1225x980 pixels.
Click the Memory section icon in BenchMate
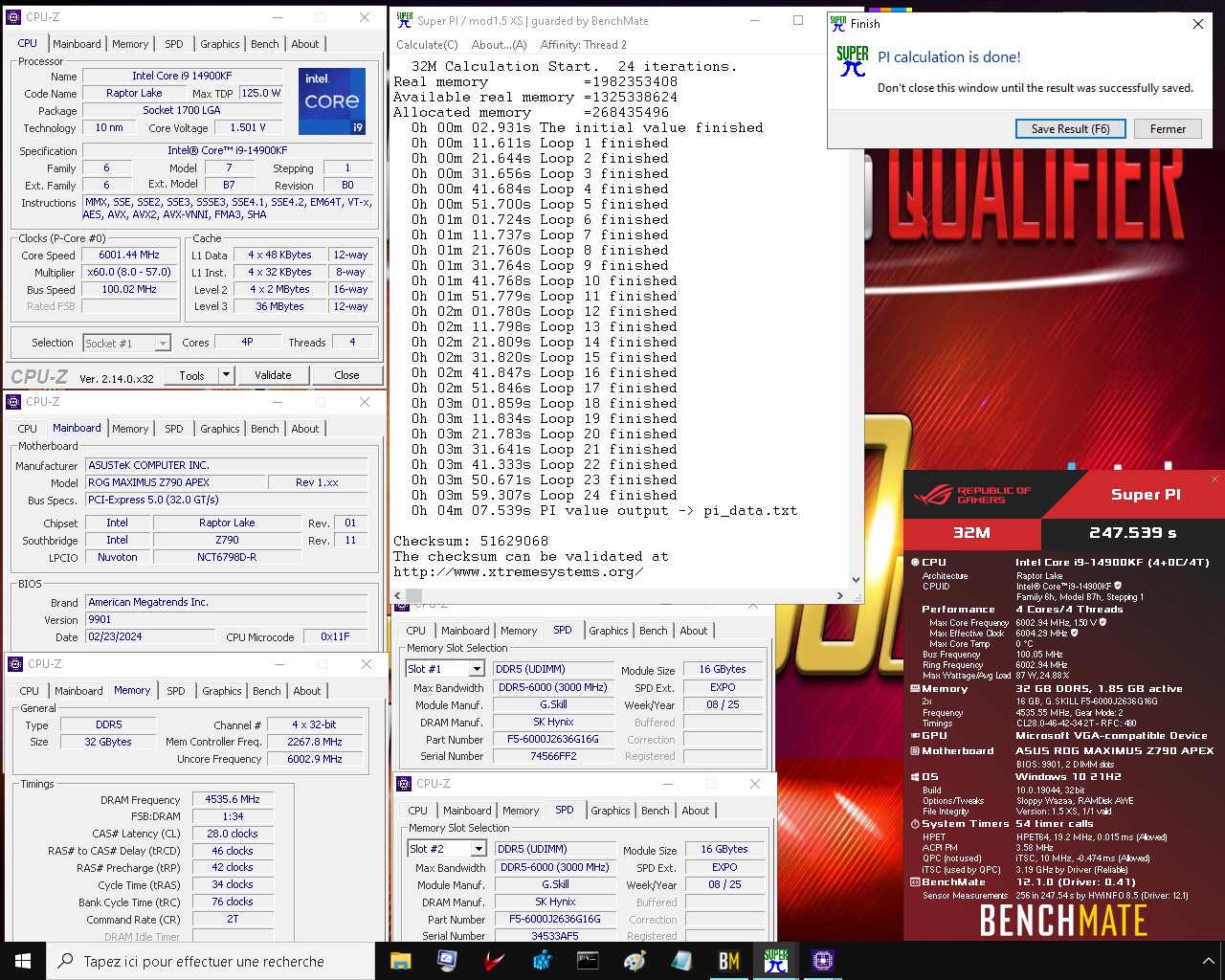[915, 688]
